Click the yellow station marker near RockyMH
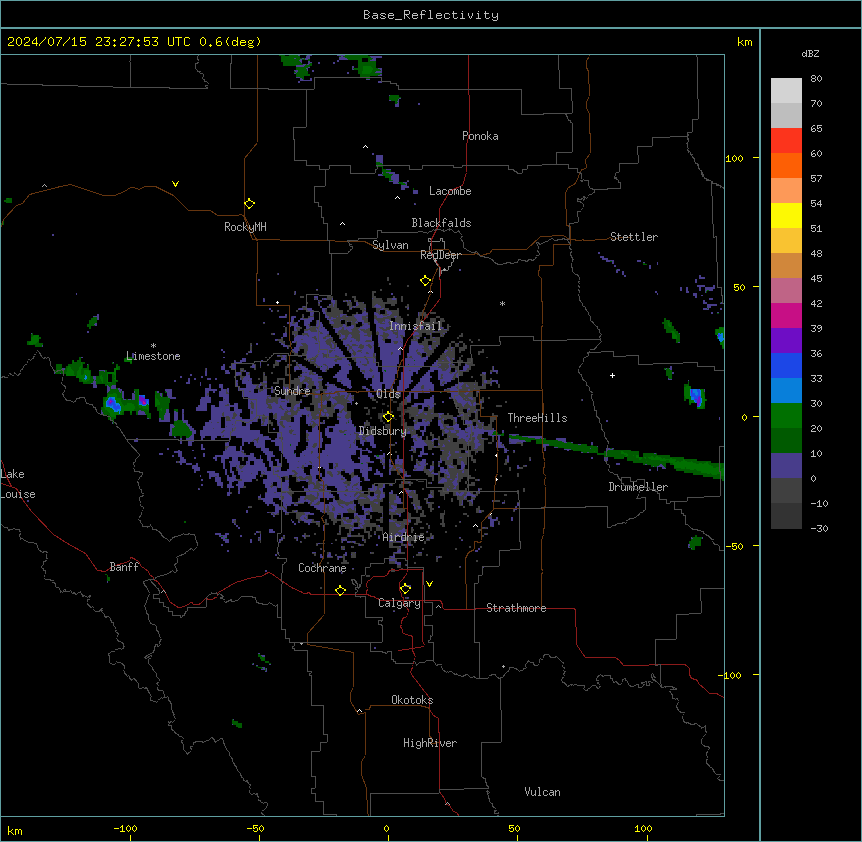The image size is (862, 842). [x=250, y=204]
